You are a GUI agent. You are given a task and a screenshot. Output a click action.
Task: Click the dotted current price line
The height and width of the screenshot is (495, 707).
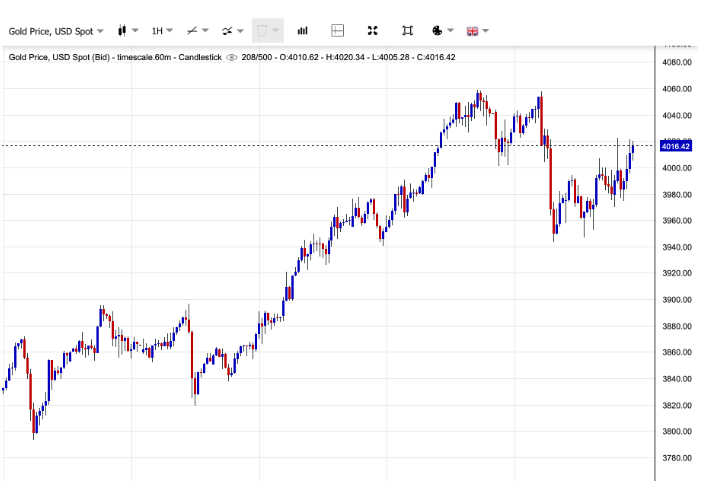coord(300,146)
